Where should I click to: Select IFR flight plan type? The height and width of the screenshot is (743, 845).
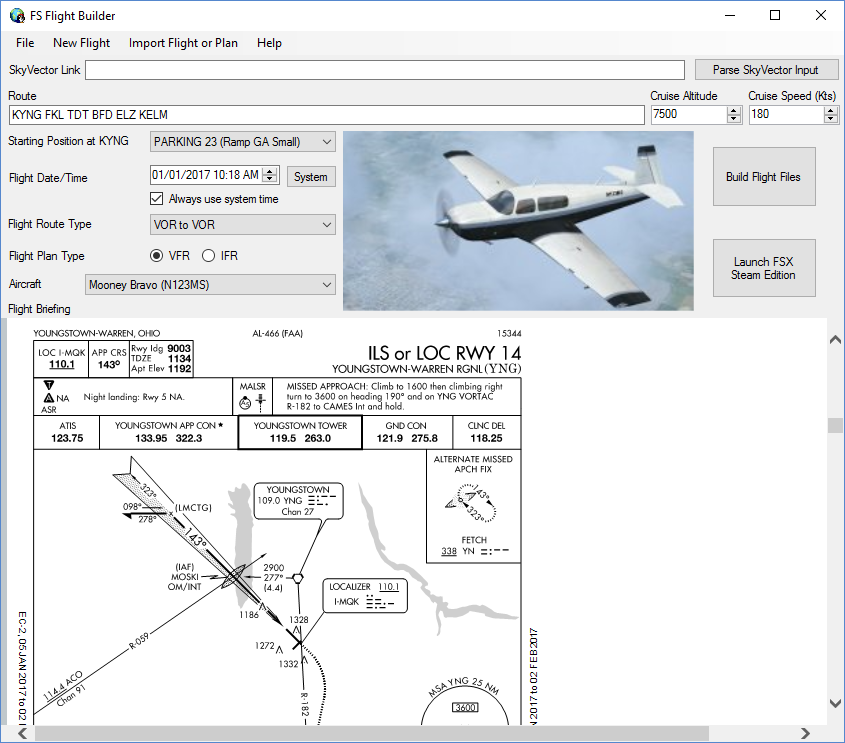(209, 256)
